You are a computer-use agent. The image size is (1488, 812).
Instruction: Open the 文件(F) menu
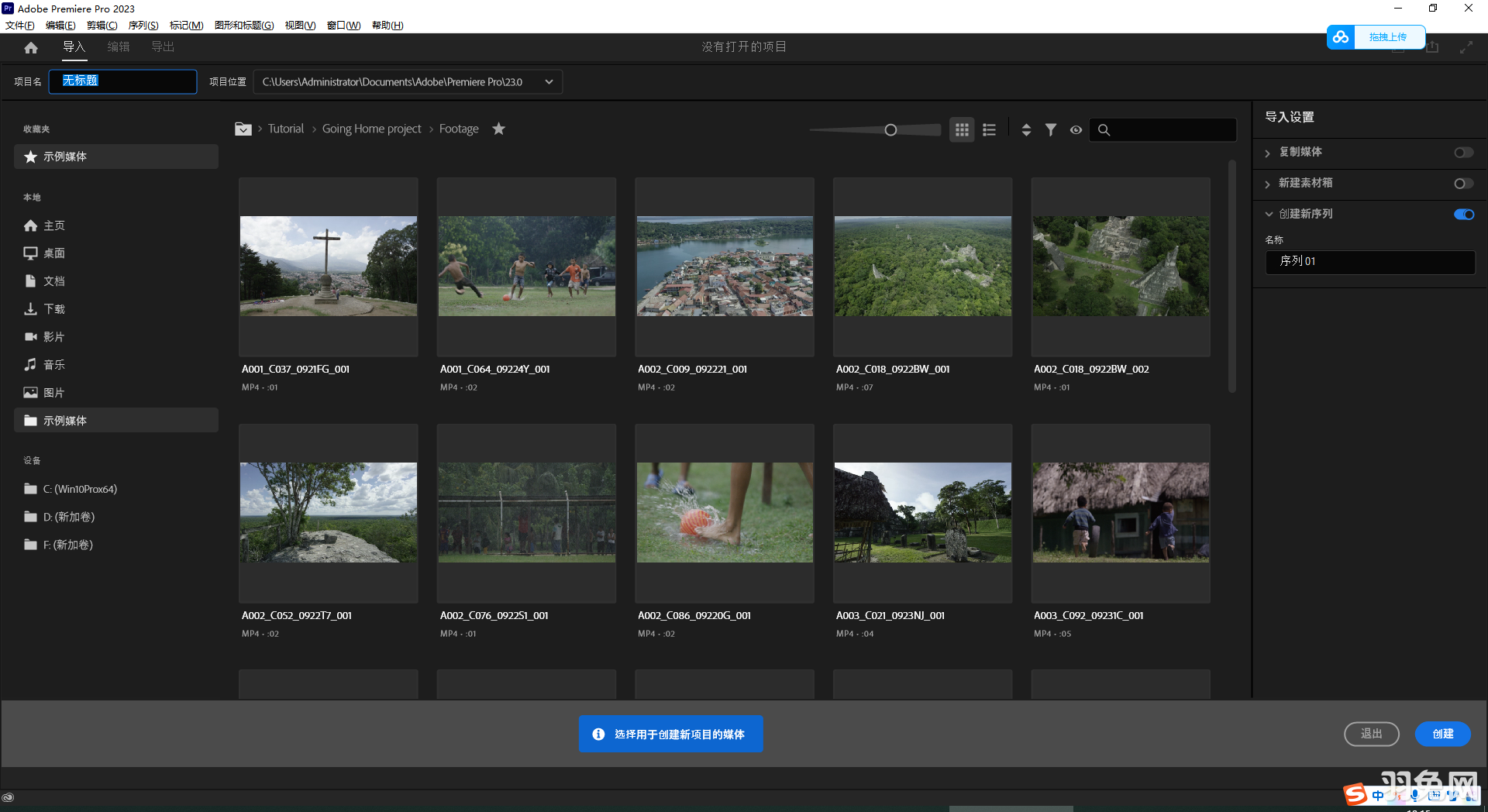(20, 25)
